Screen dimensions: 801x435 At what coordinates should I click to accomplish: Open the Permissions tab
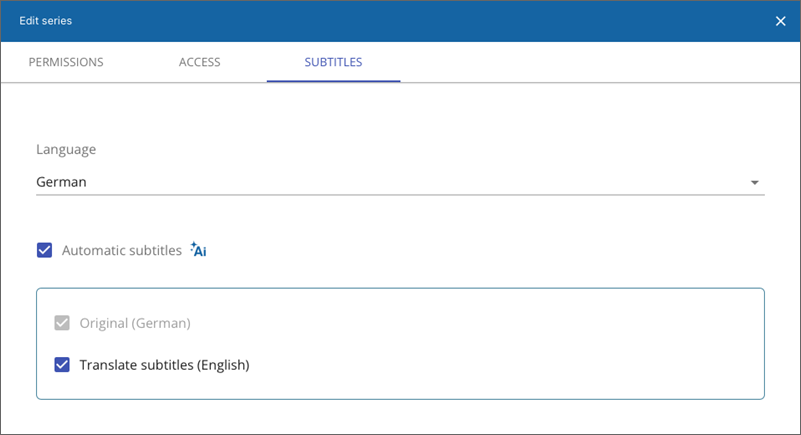pos(66,62)
